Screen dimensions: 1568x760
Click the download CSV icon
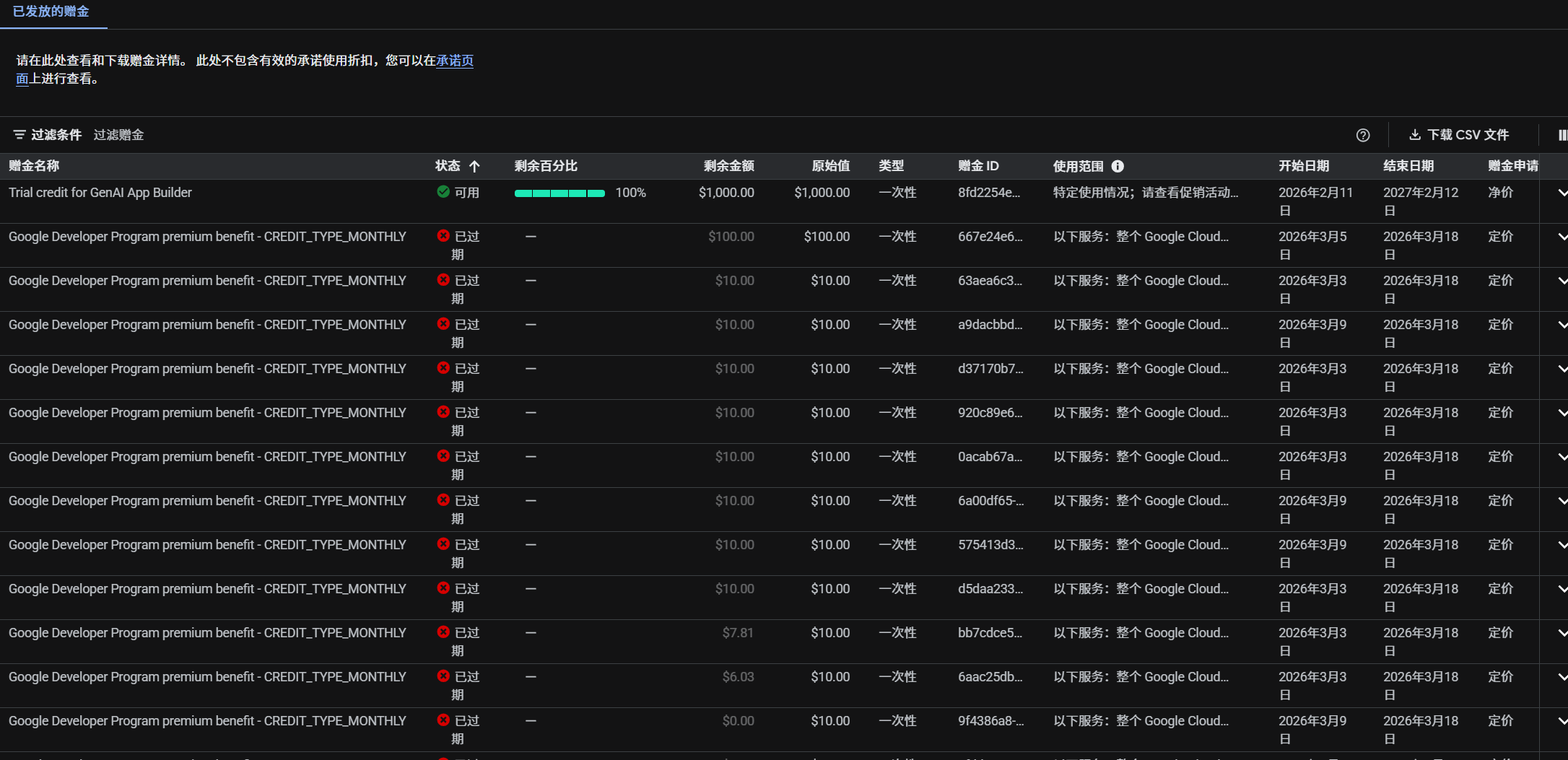point(1415,135)
